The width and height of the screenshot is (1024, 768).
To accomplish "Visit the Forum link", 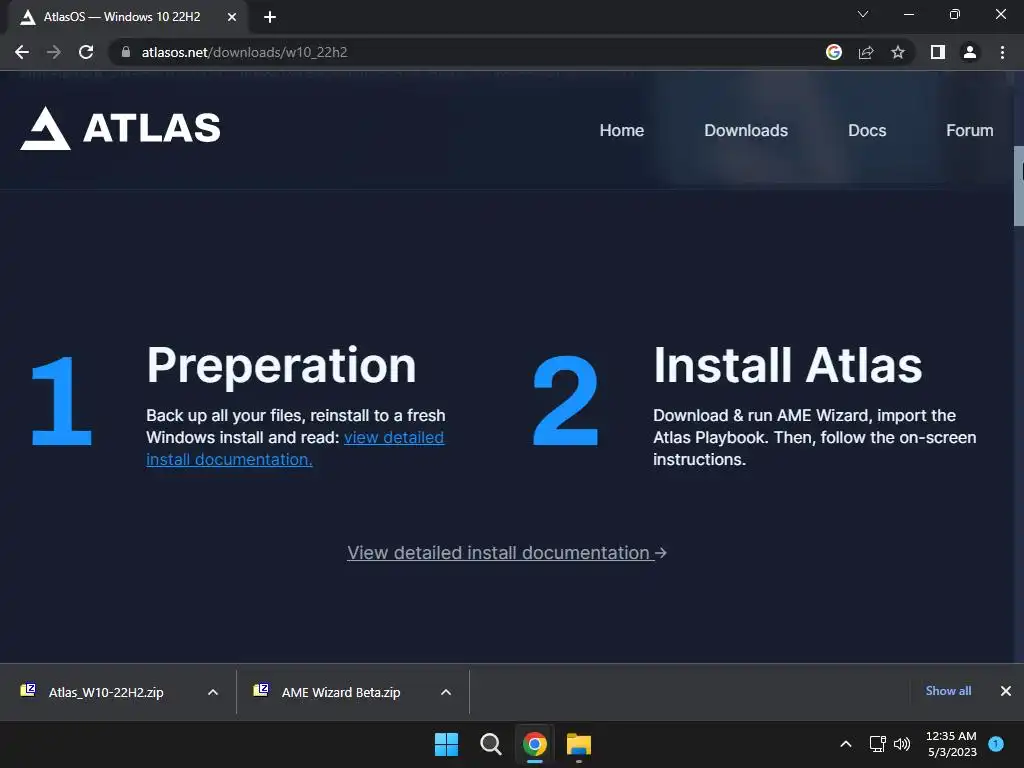I will tap(970, 131).
